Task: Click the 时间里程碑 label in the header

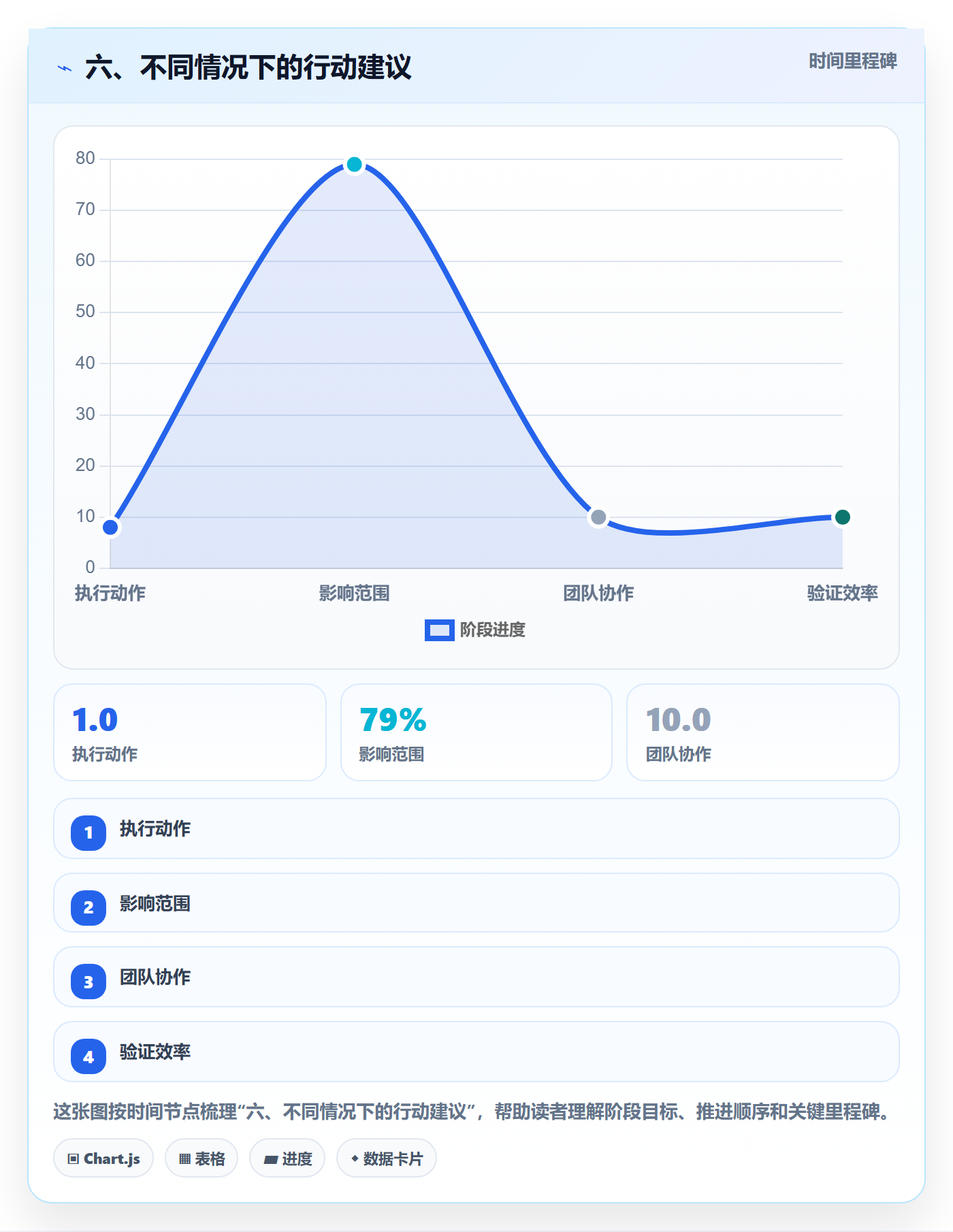Action: [x=853, y=61]
